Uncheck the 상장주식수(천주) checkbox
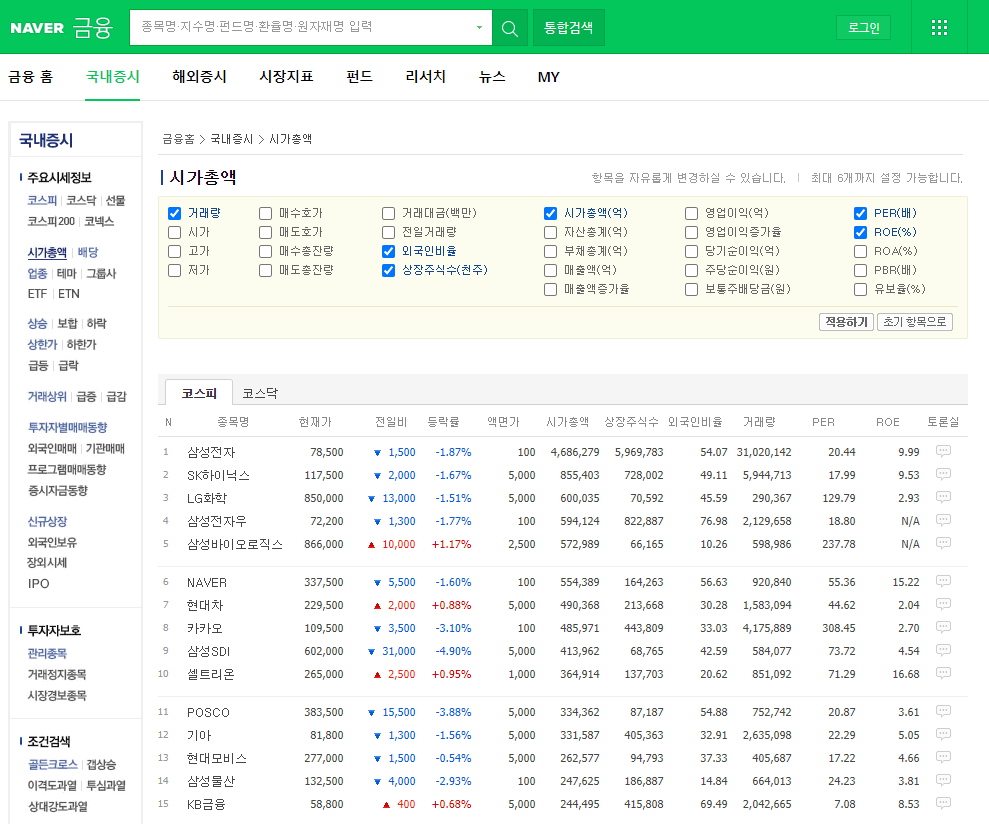989x824 pixels. pyautogui.click(x=389, y=270)
